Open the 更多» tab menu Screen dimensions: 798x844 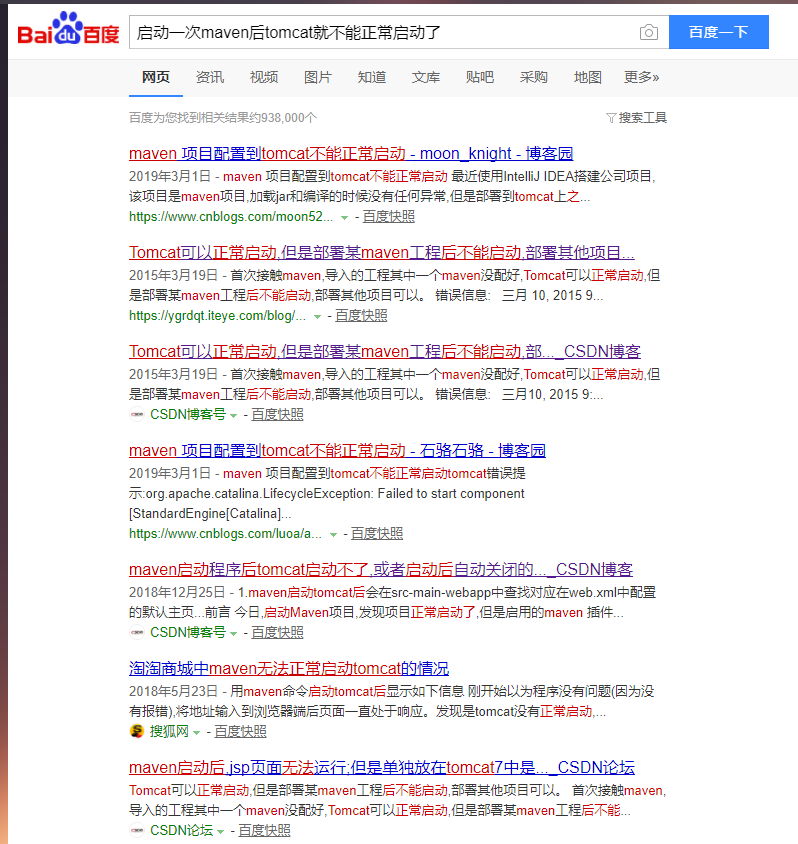(641, 78)
